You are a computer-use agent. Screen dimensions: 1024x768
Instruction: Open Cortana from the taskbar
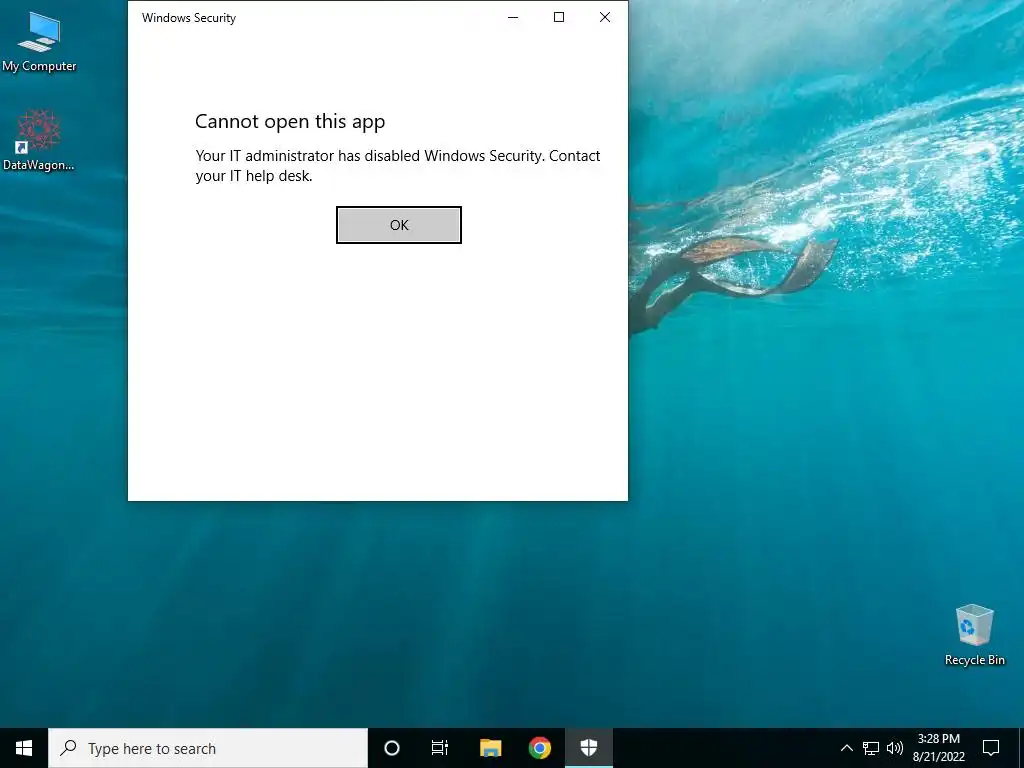tap(392, 748)
